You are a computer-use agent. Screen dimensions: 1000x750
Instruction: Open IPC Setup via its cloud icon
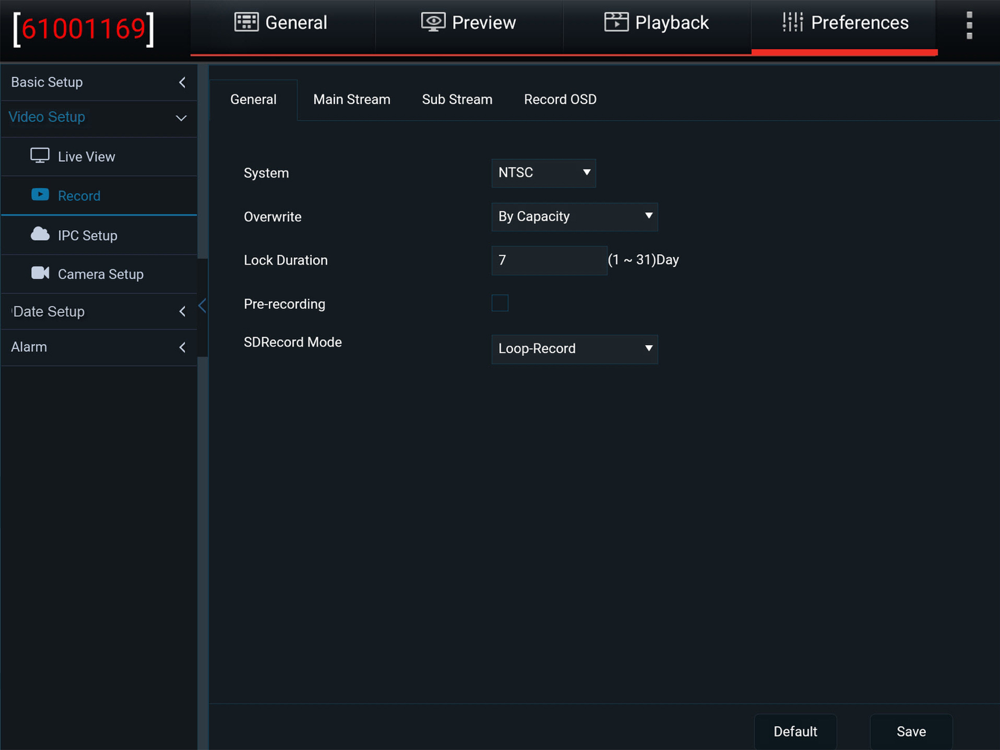[x=40, y=235]
